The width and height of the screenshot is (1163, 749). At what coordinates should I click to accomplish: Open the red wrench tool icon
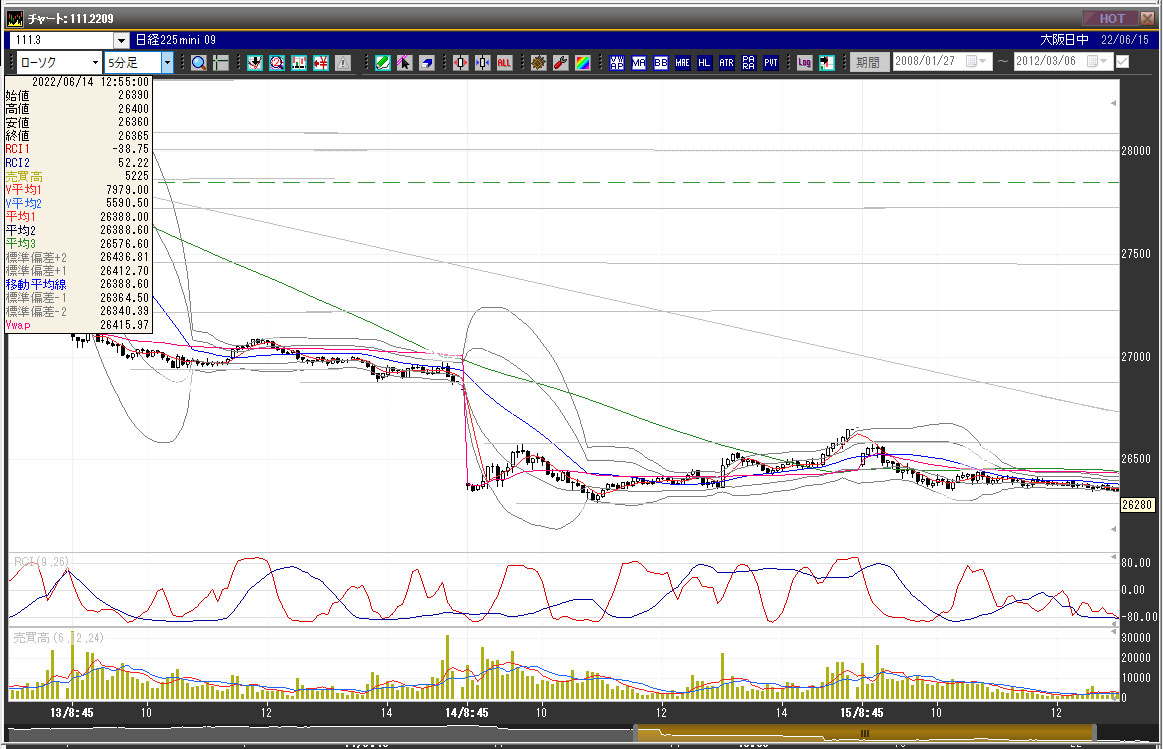coord(561,63)
